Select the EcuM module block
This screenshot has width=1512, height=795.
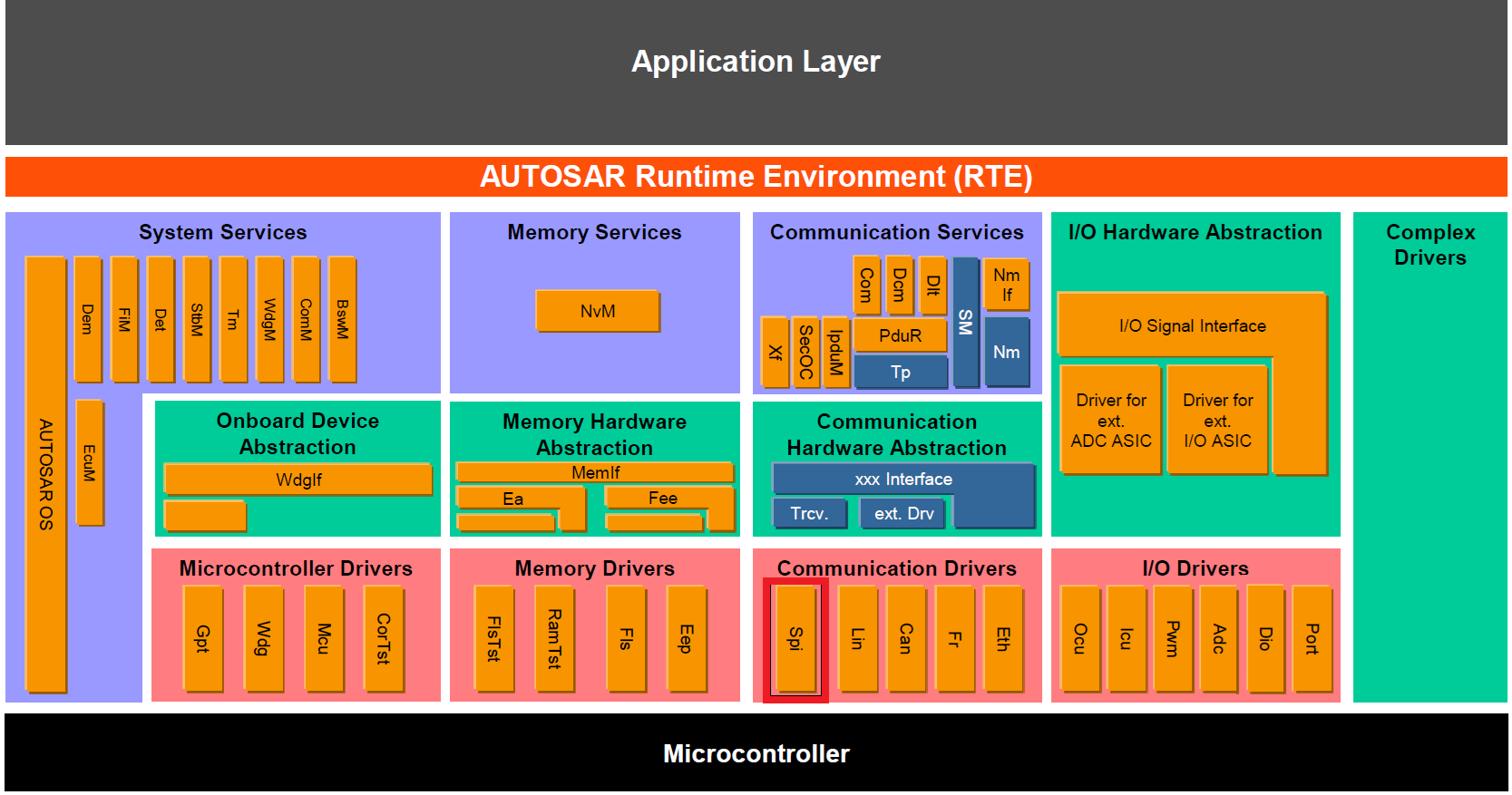coord(89,462)
